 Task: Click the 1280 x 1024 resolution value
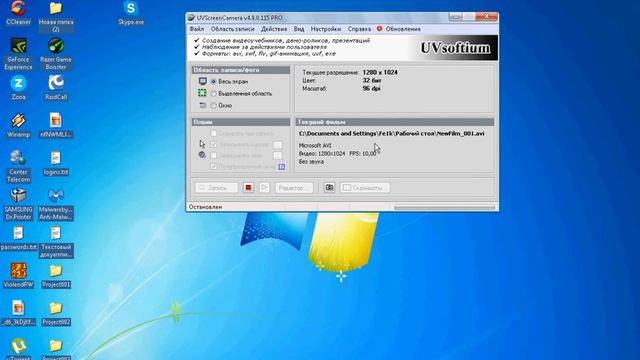380,72
